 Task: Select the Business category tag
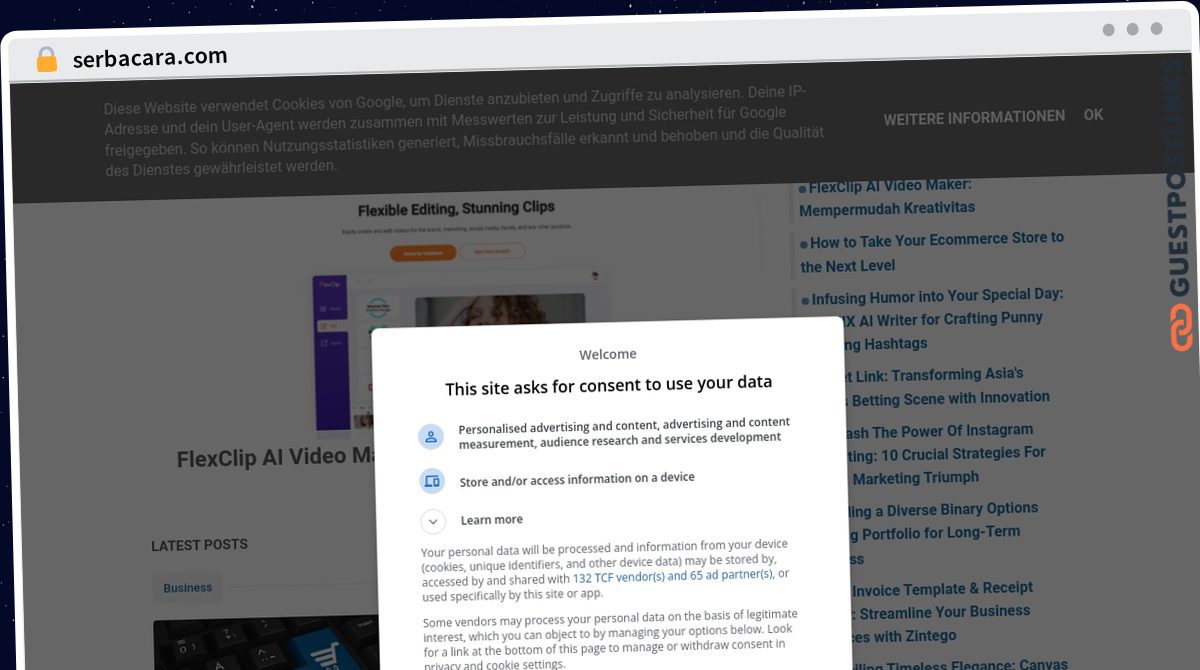pyautogui.click(x=188, y=588)
